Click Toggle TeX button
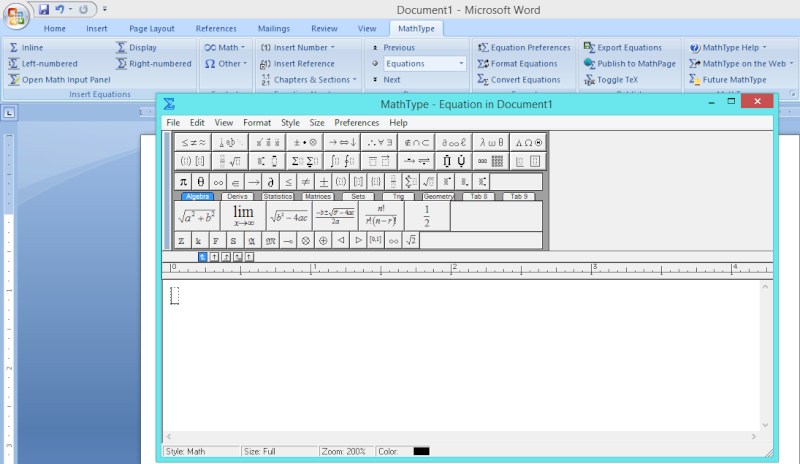The width and height of the screenshot is (800, 464). pyautogui.click(x=611, y=80)
